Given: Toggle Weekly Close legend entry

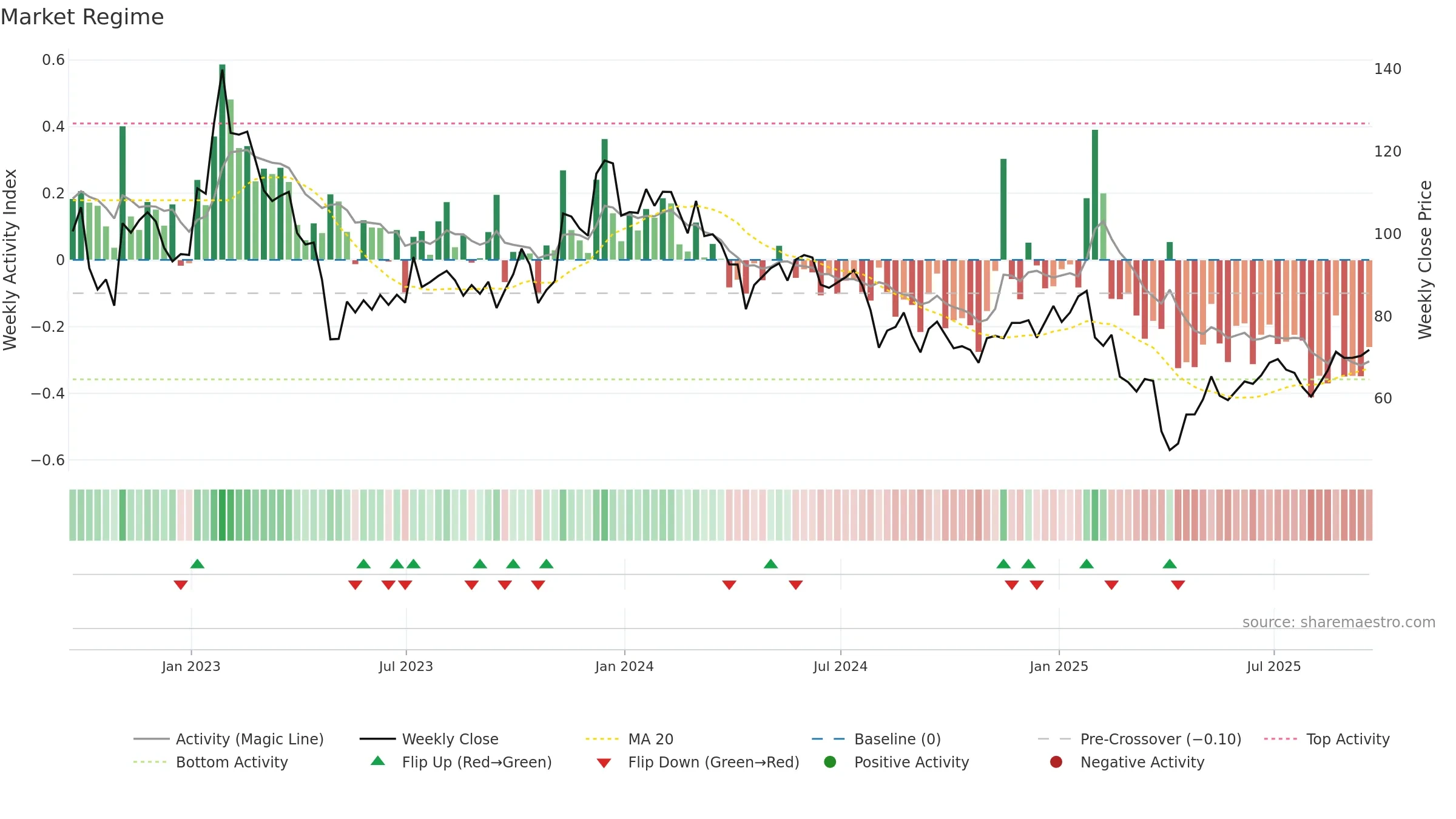Looking at the screenshot, I should [x=429, y=739].
